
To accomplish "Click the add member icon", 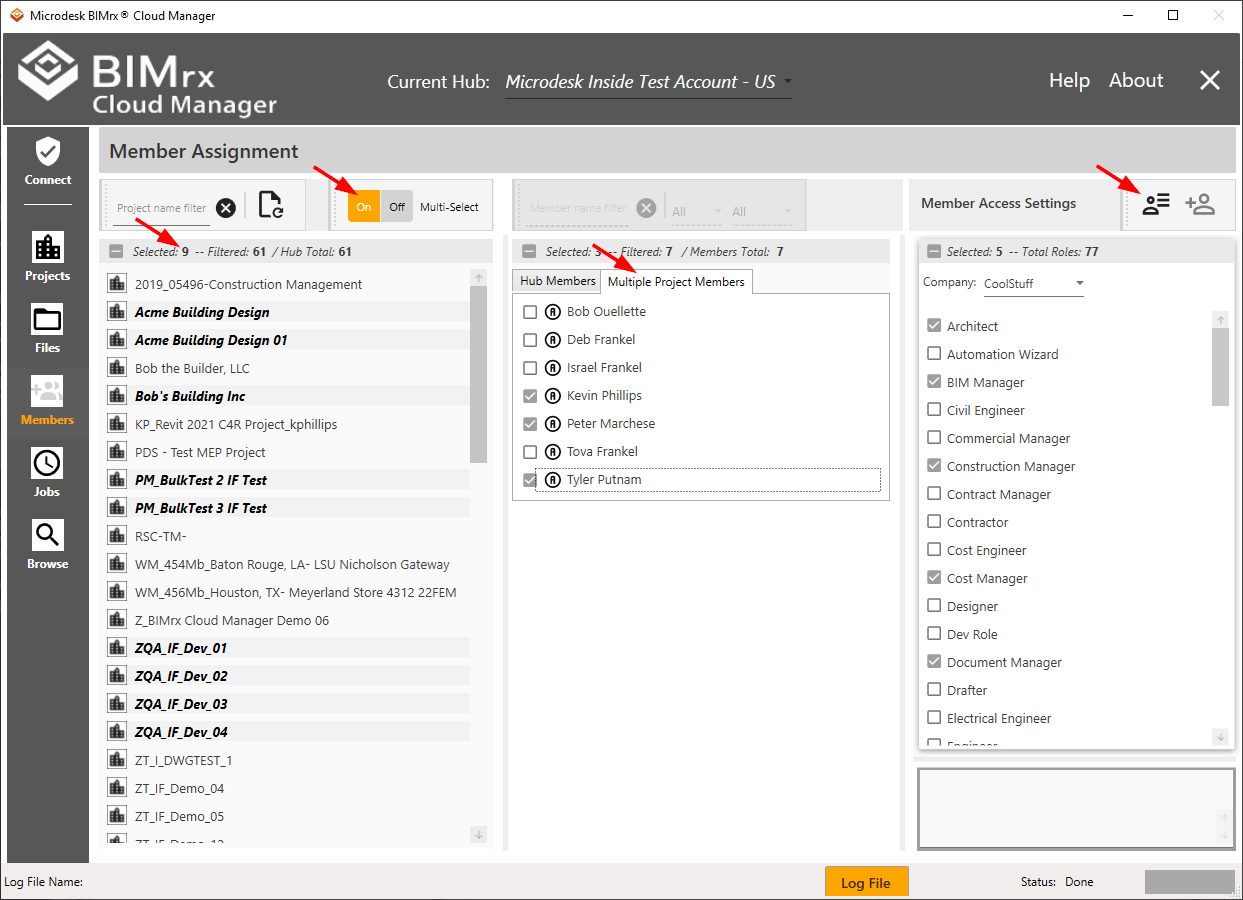I will [x=1200, y=205].
